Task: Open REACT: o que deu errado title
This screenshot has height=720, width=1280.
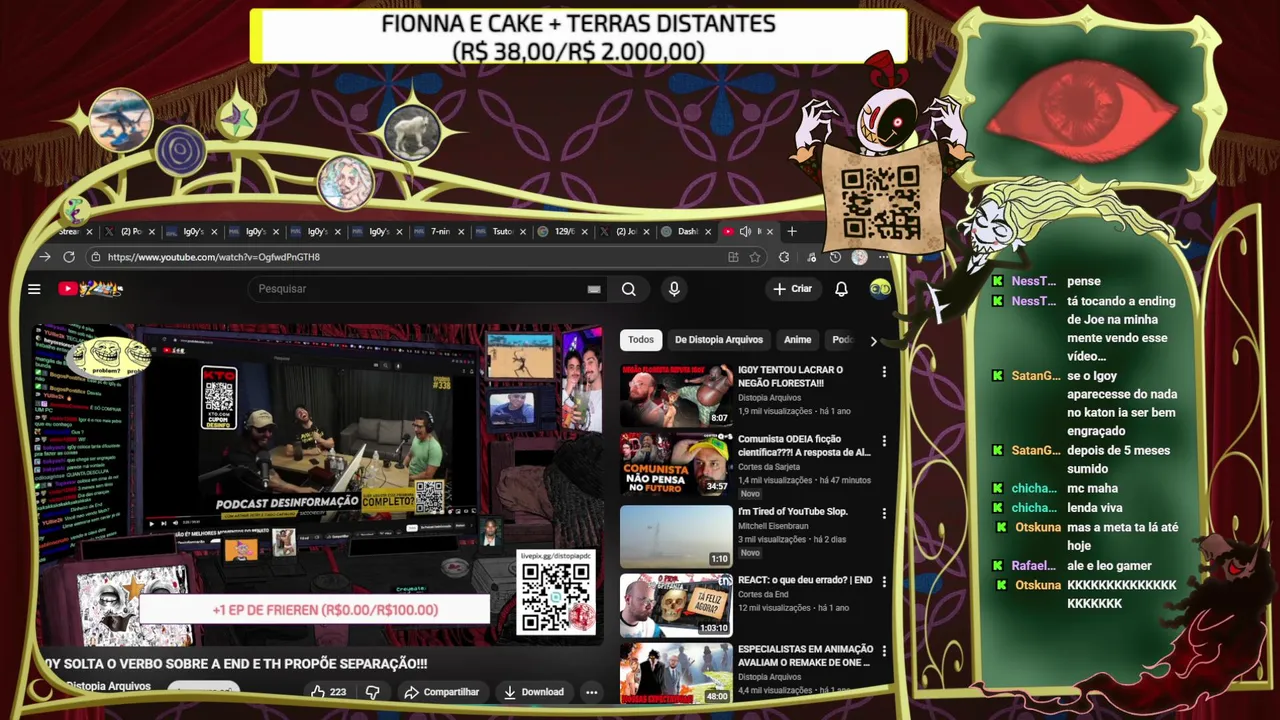Action: pyautogui.click(x=805, y=580)
